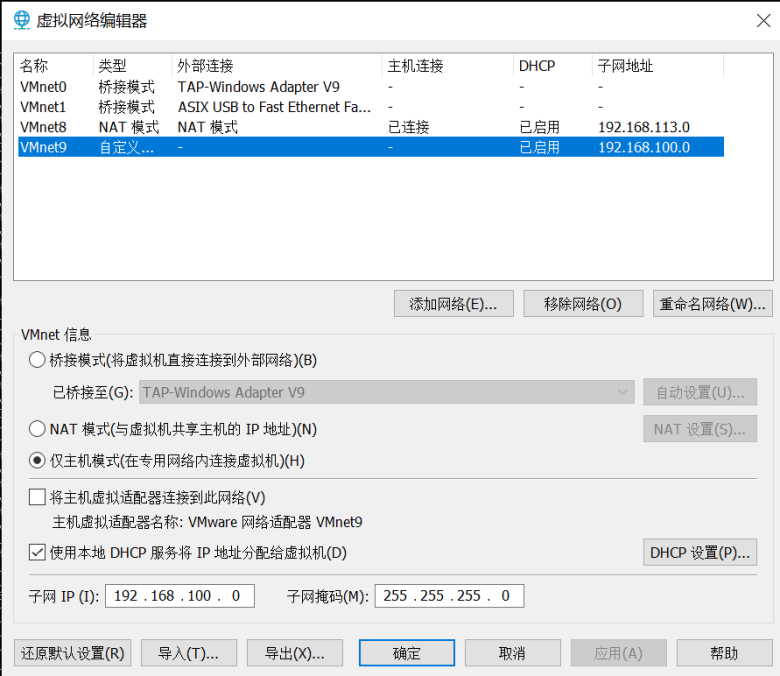The image size is (780, 676).
Task: Choose 仅主机模式 radio button
Action: coord(38,461)
